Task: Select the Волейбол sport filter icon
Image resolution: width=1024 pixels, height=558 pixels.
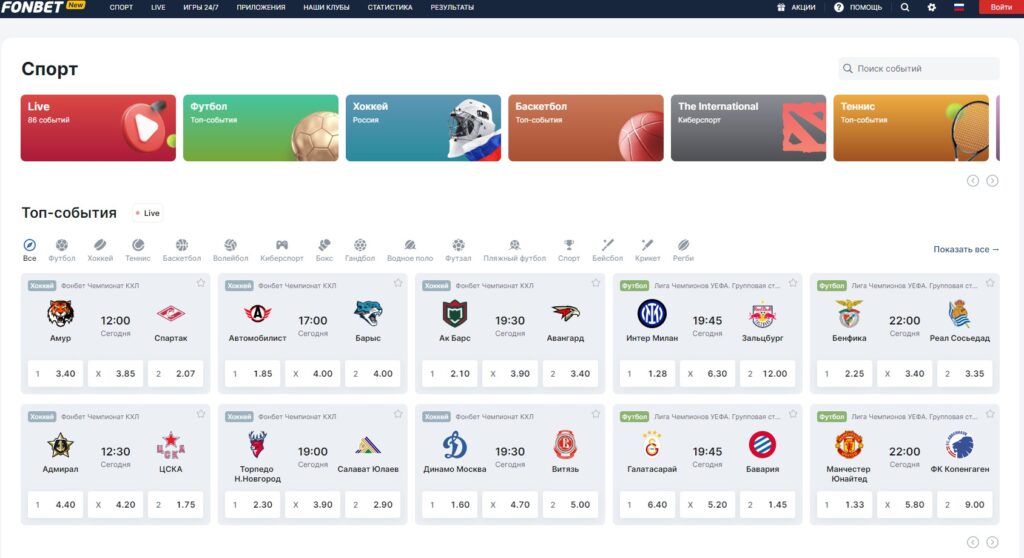Action: point(231,245)
